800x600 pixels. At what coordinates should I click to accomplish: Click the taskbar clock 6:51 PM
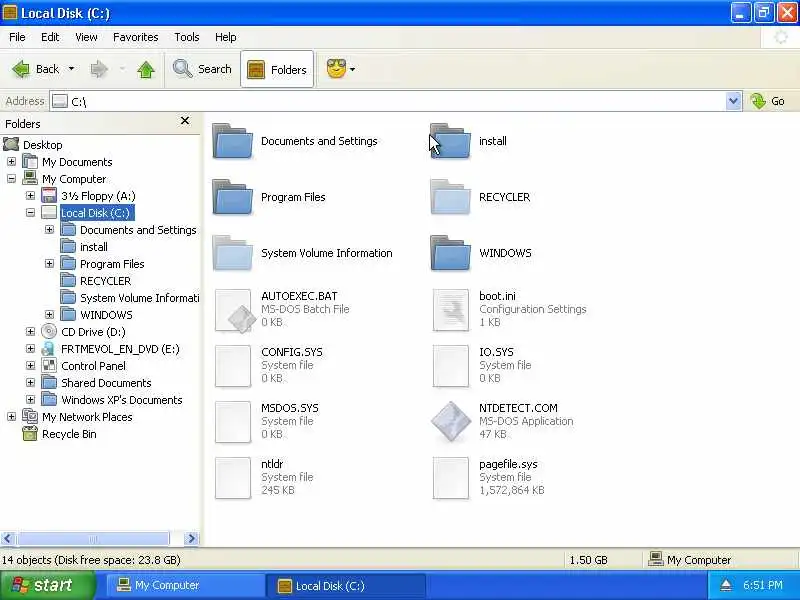(763, 585)
